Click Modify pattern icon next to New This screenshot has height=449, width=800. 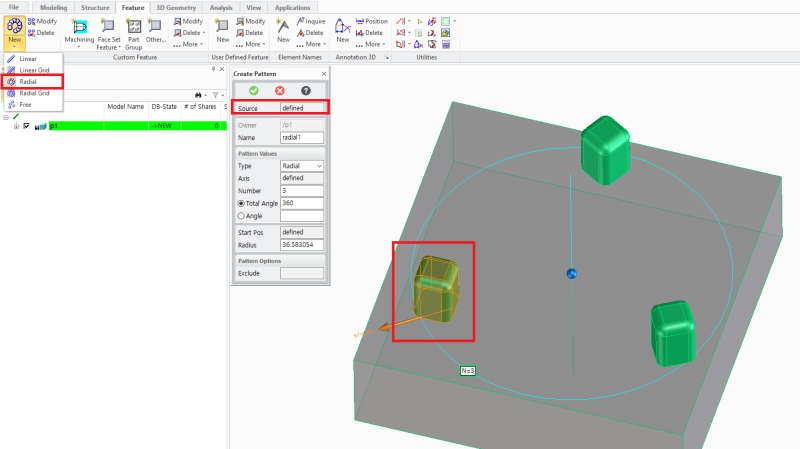pos(42,21)
